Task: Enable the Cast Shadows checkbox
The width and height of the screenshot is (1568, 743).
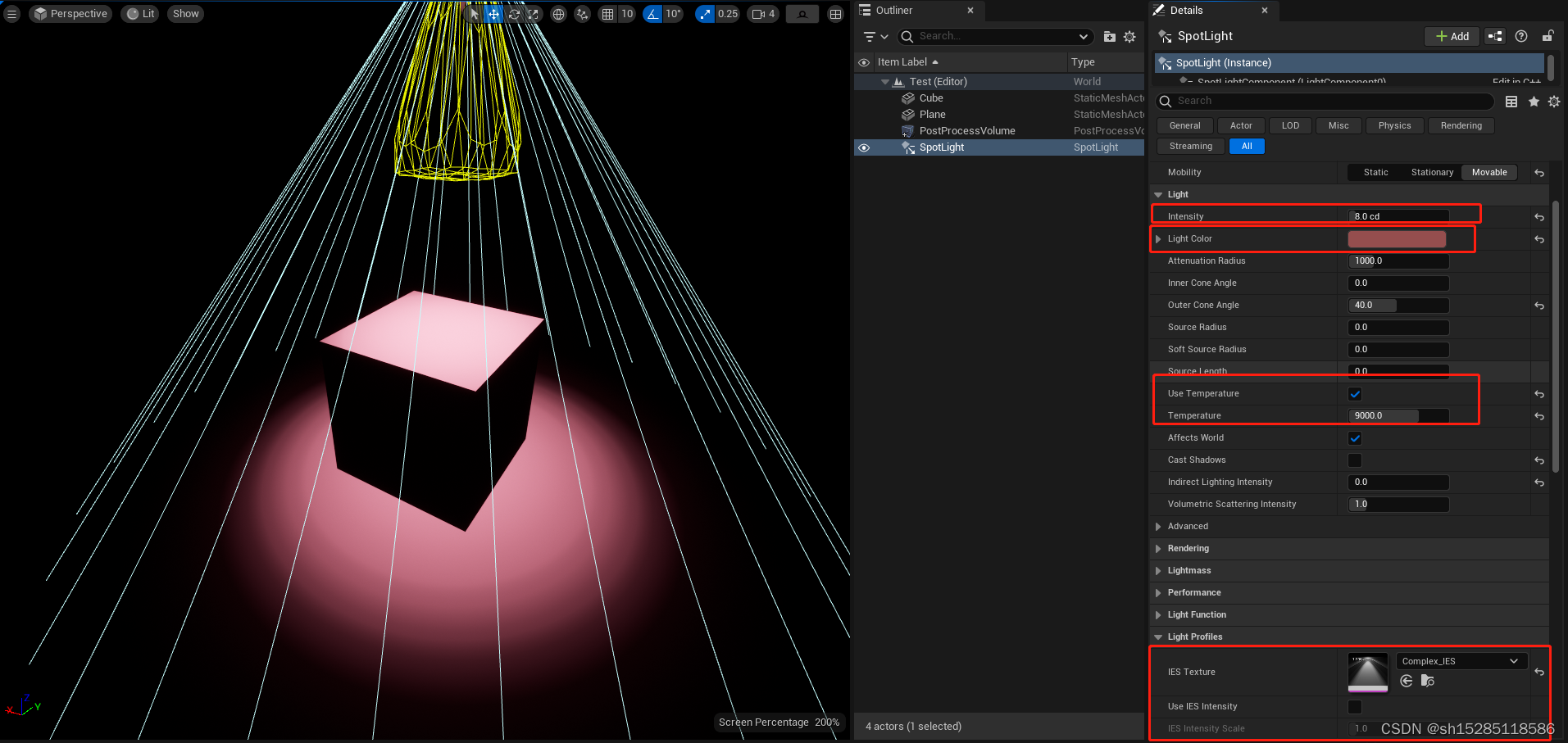Action: coord(1354,460)
